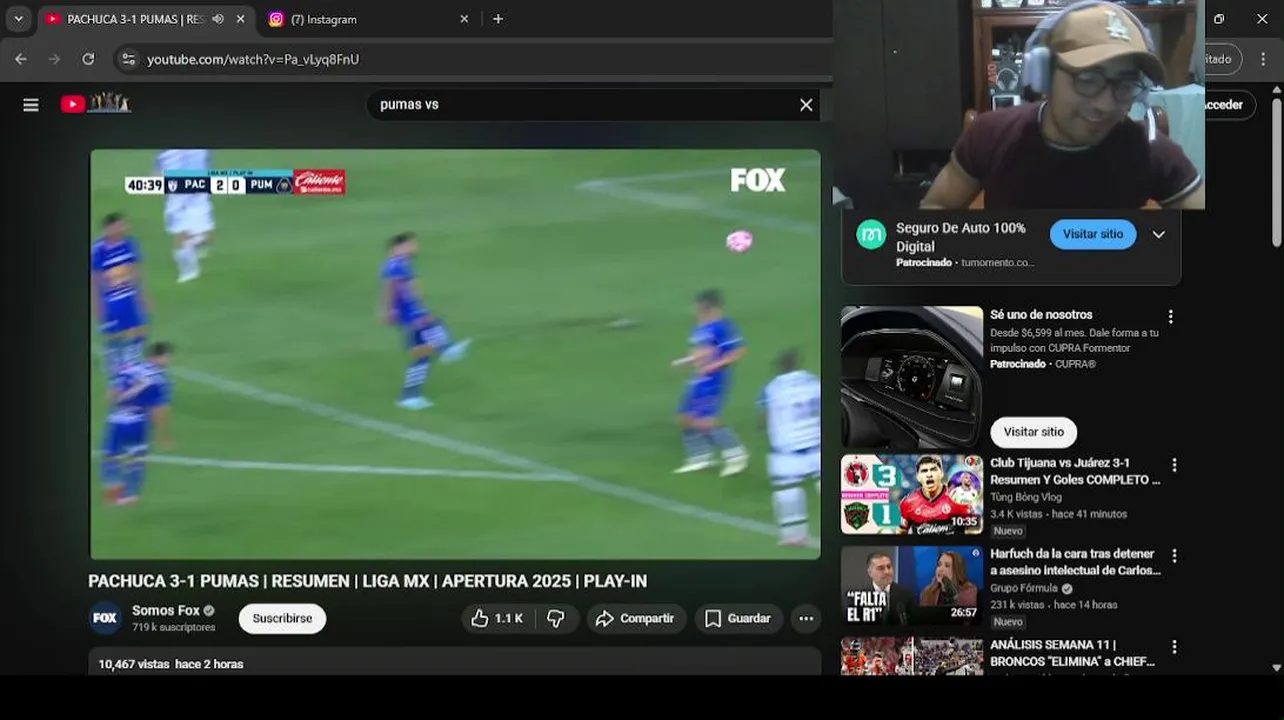Open the Somos Fox channel name link
The width and height of the screenshot is (1284, 720).
(166, 610)
